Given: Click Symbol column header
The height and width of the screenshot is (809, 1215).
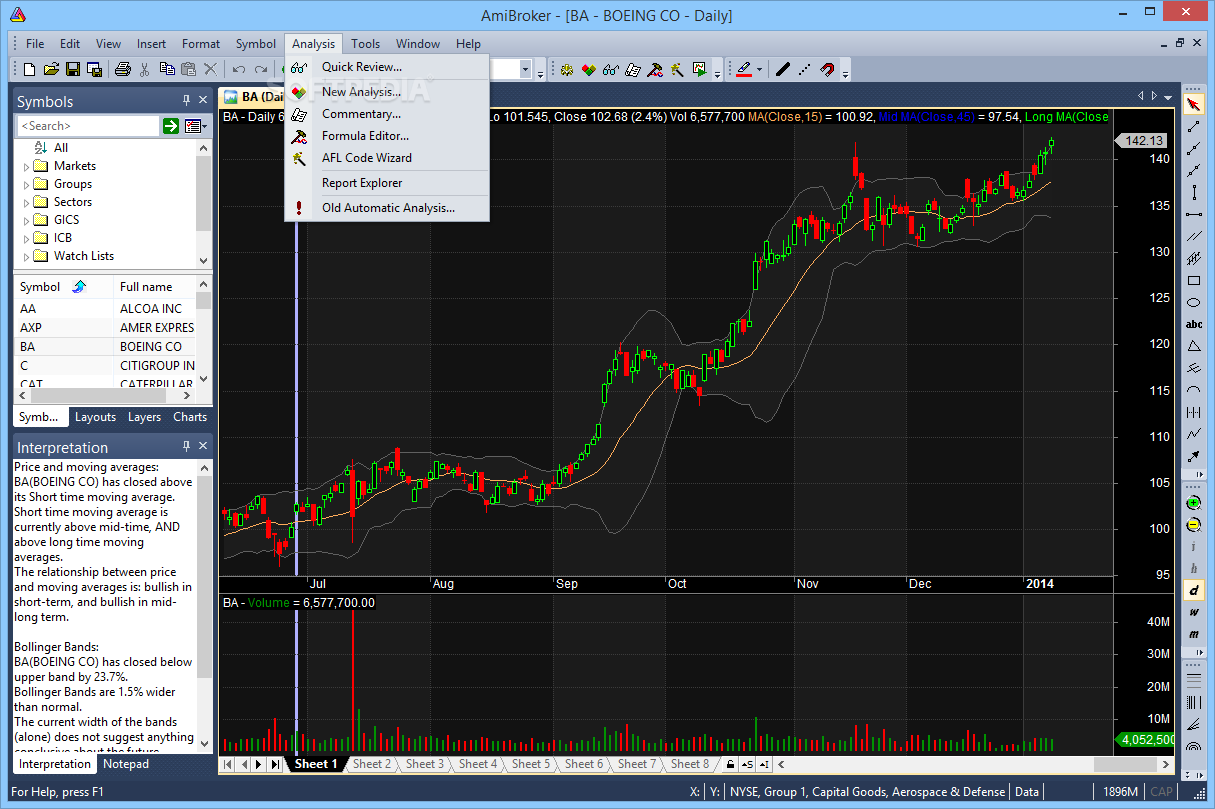Looking at the screenshot, I should (x=63, y=287).
